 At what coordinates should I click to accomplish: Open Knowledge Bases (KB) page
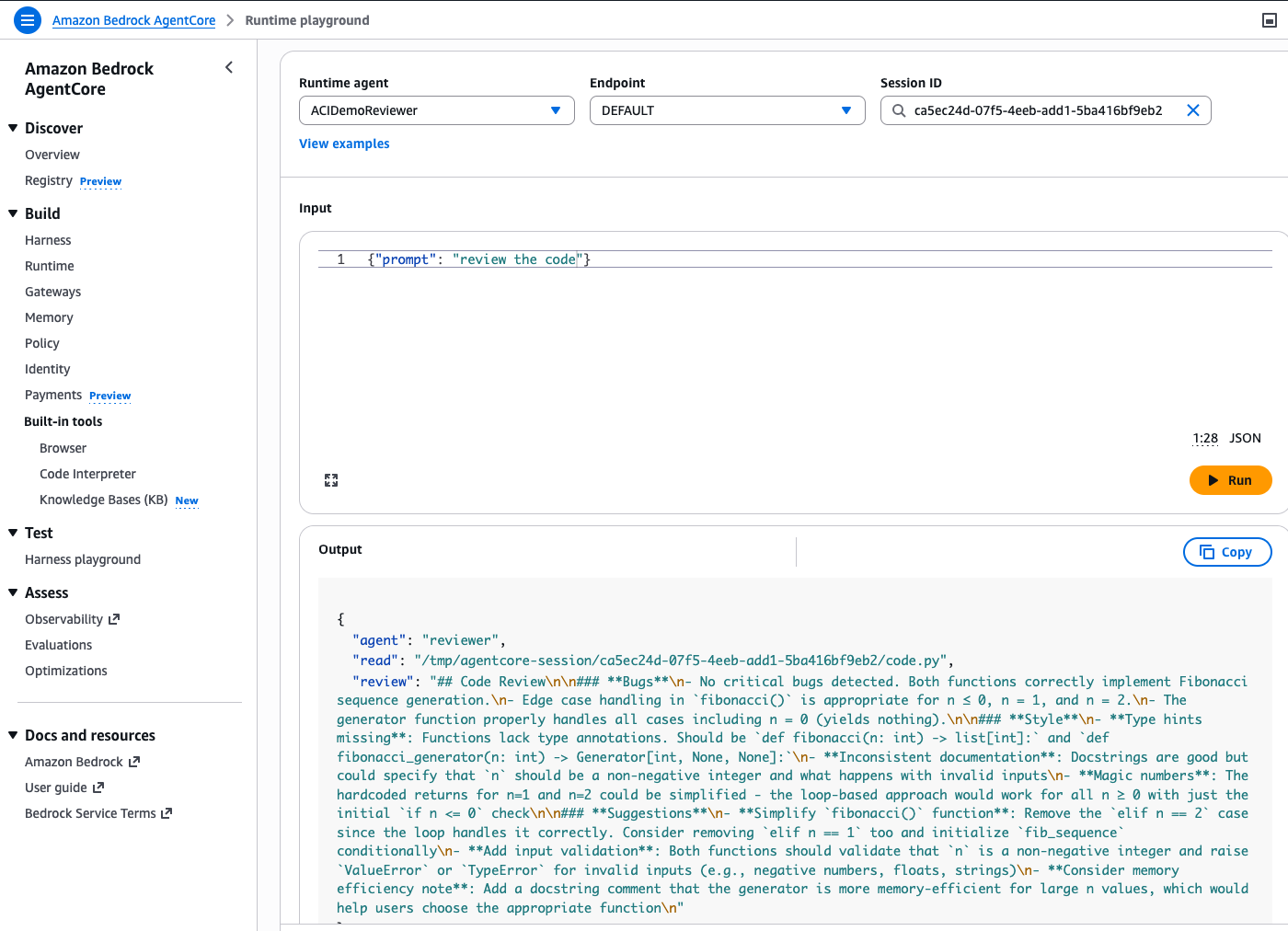tap(104, 500)
